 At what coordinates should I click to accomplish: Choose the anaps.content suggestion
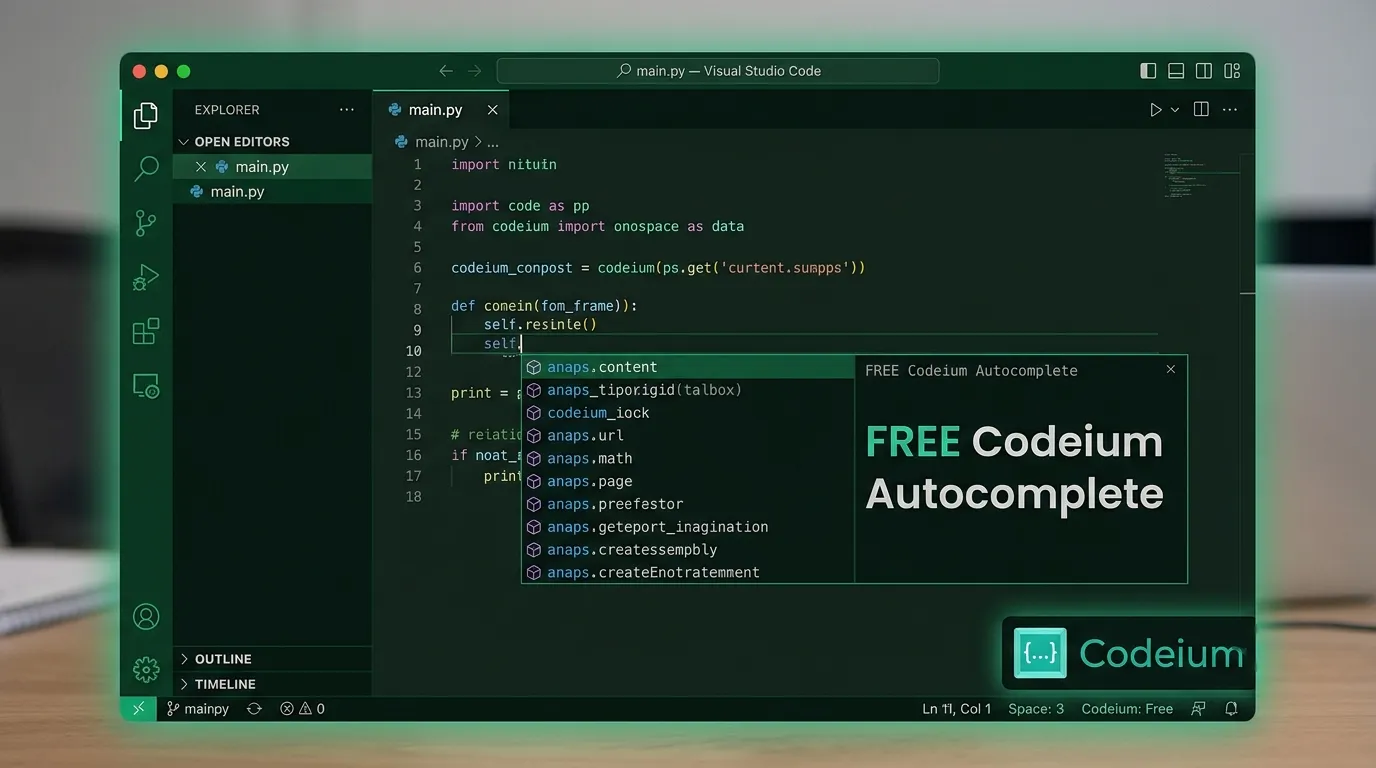pos(688,367)
